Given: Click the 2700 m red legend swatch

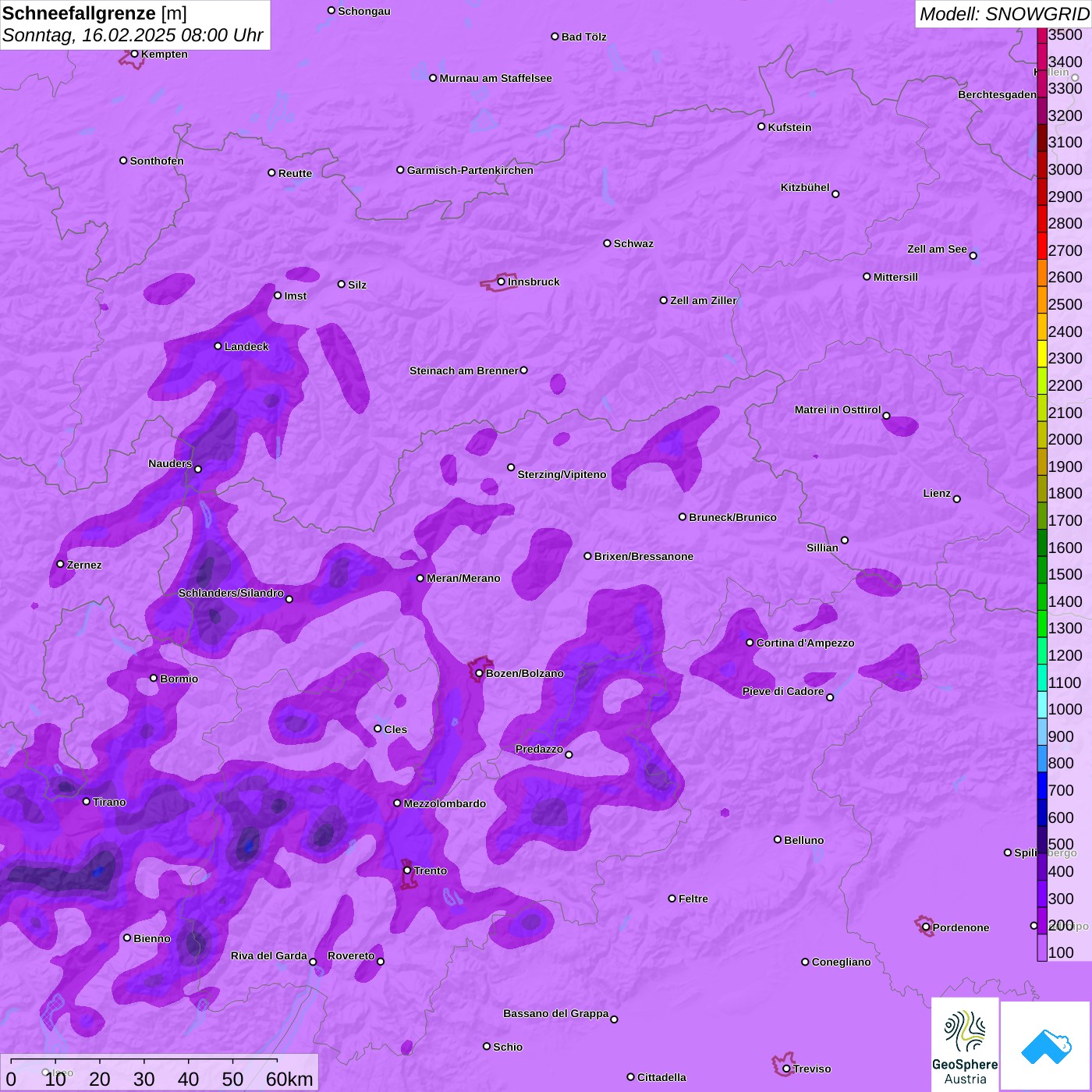Looking at the screenshot, I should (1042, 245).
